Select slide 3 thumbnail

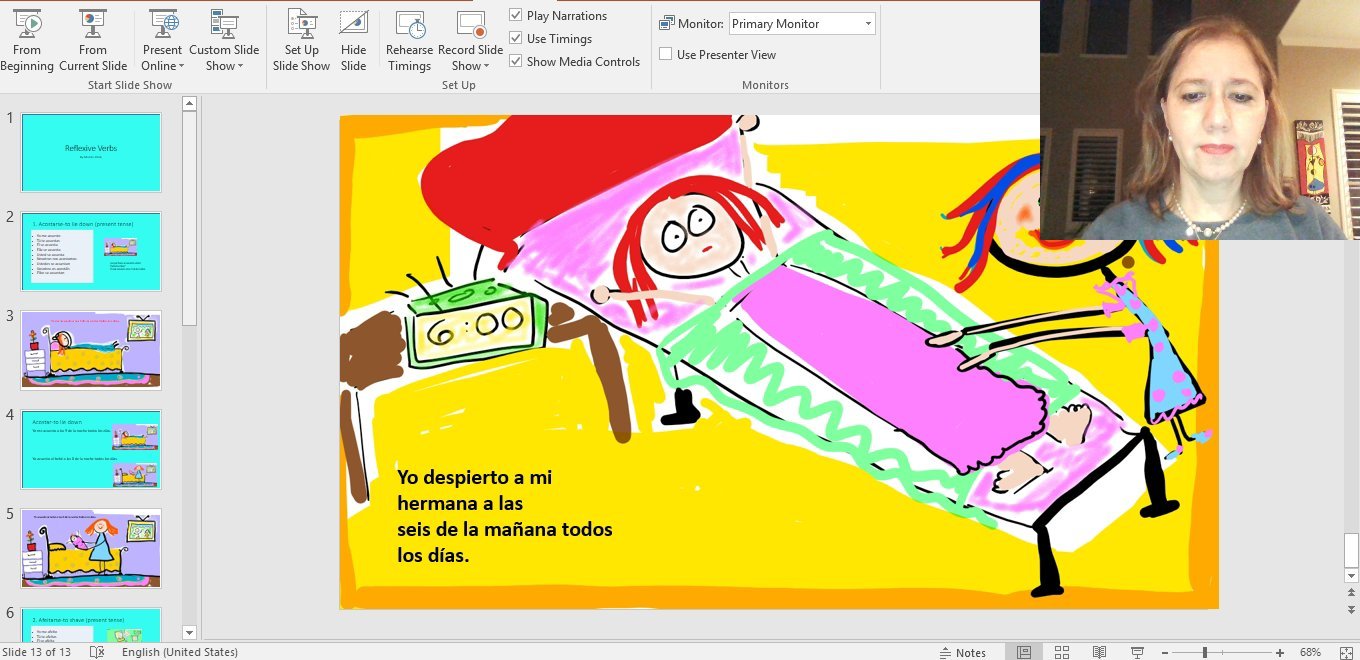(91, 350)
